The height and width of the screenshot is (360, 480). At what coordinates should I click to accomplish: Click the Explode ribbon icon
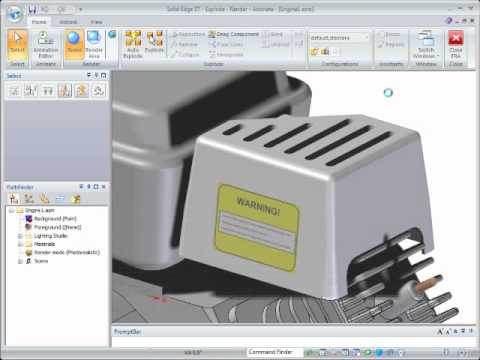(x=154, y=42)
